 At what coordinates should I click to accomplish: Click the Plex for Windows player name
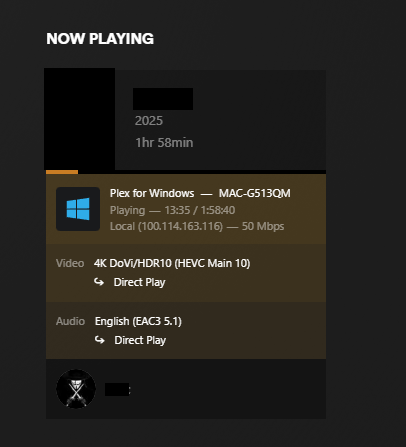click(x=152, y=193)
